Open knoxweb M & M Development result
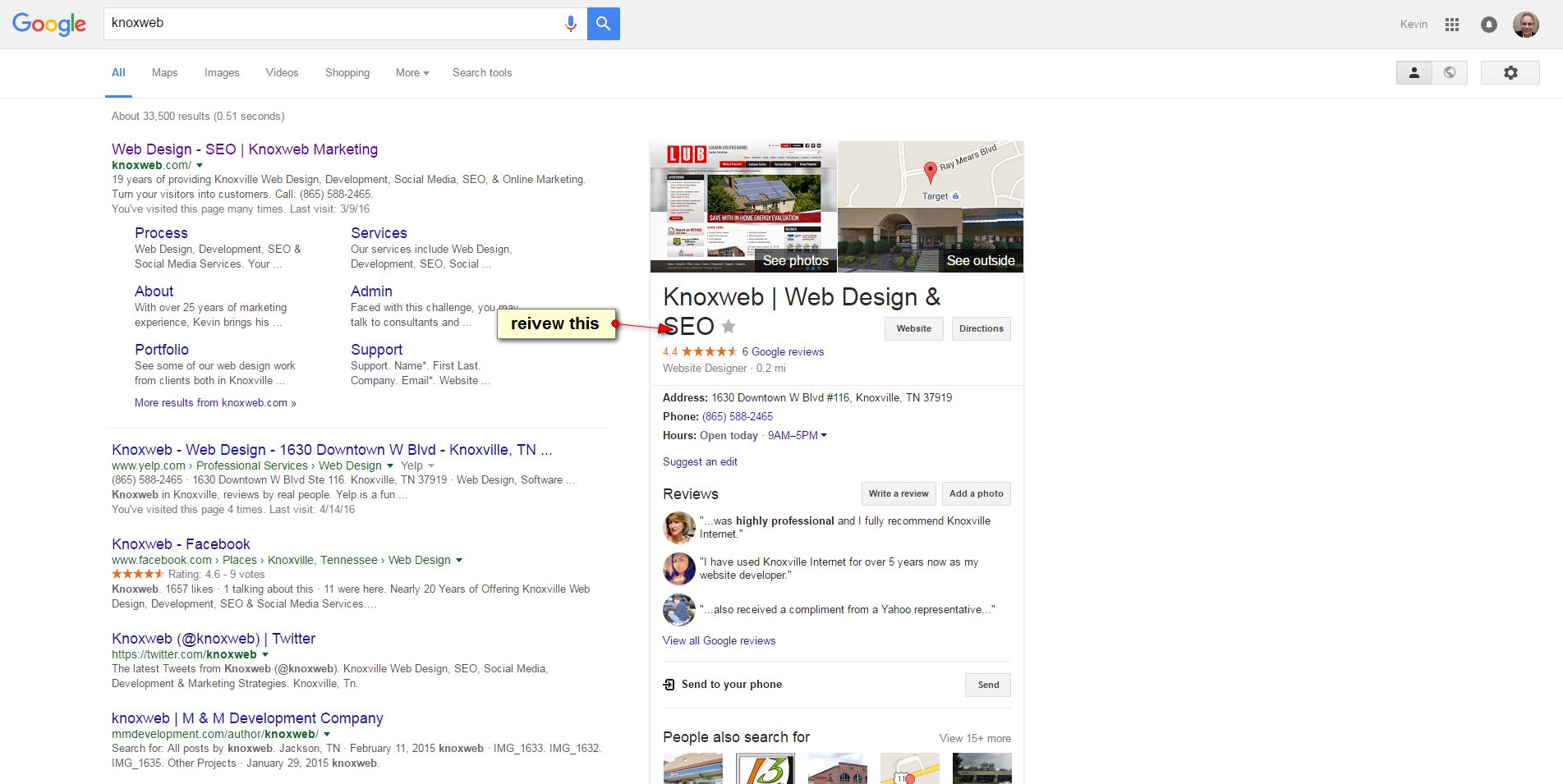 tap(247, 718)
